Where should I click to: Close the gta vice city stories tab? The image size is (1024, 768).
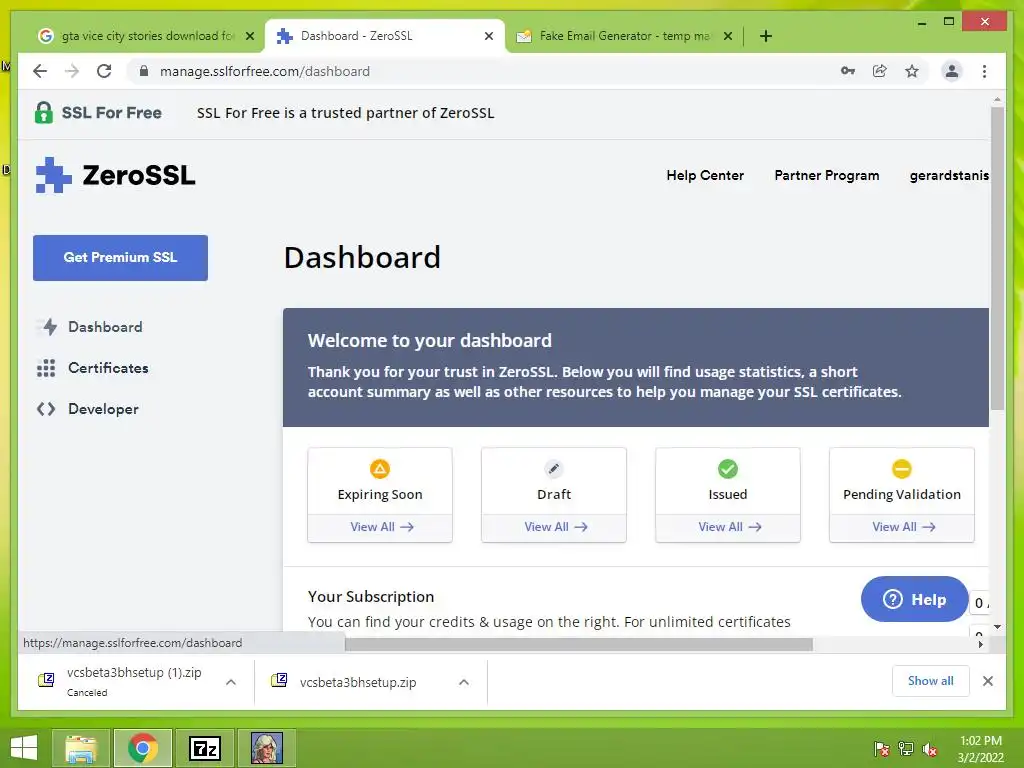[x=249, y=36]
